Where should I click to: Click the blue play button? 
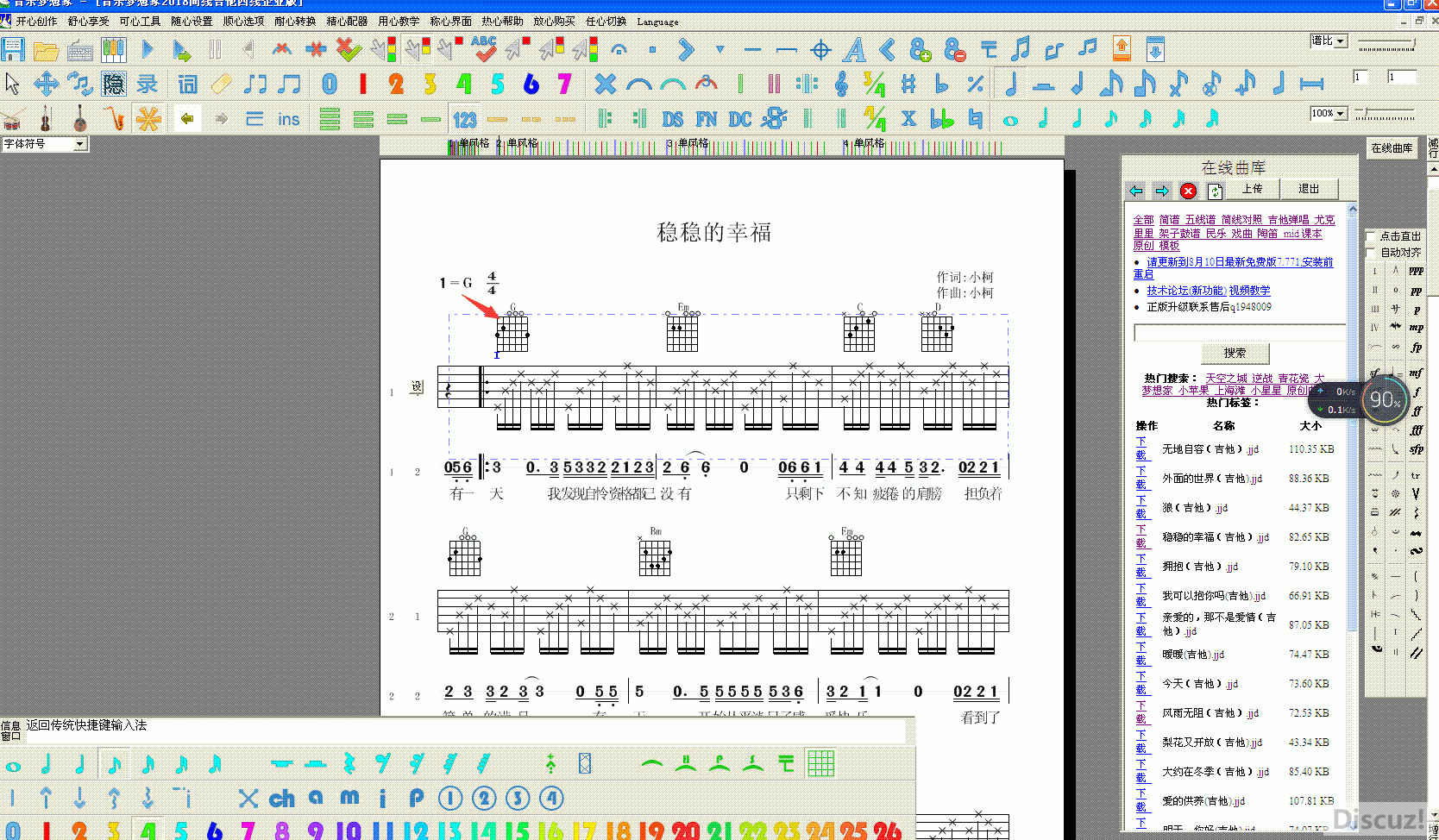[148, 50]
